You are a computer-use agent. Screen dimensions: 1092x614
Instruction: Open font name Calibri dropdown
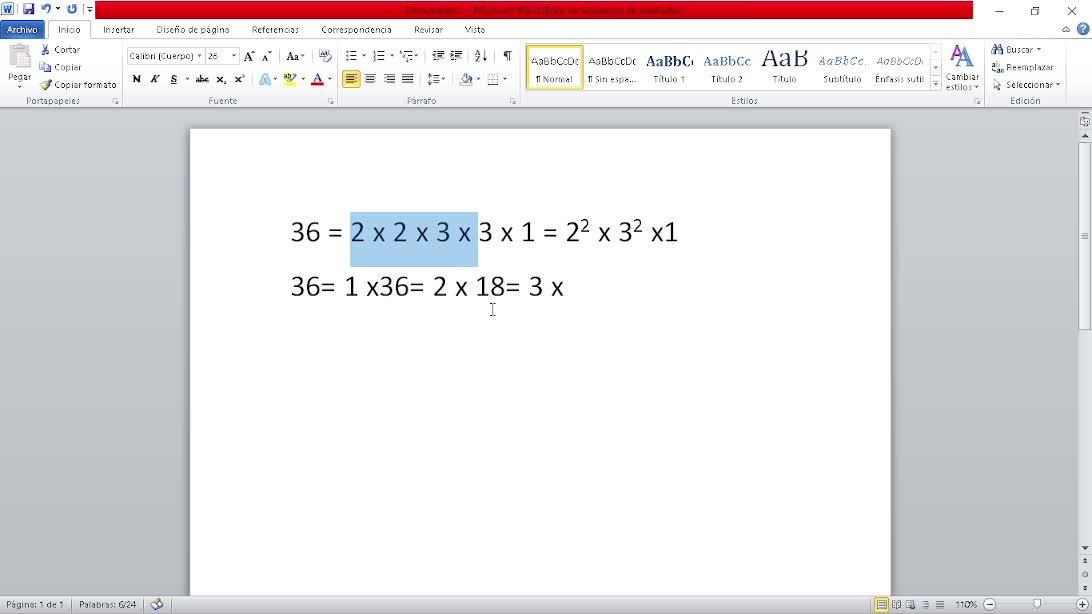199,56
